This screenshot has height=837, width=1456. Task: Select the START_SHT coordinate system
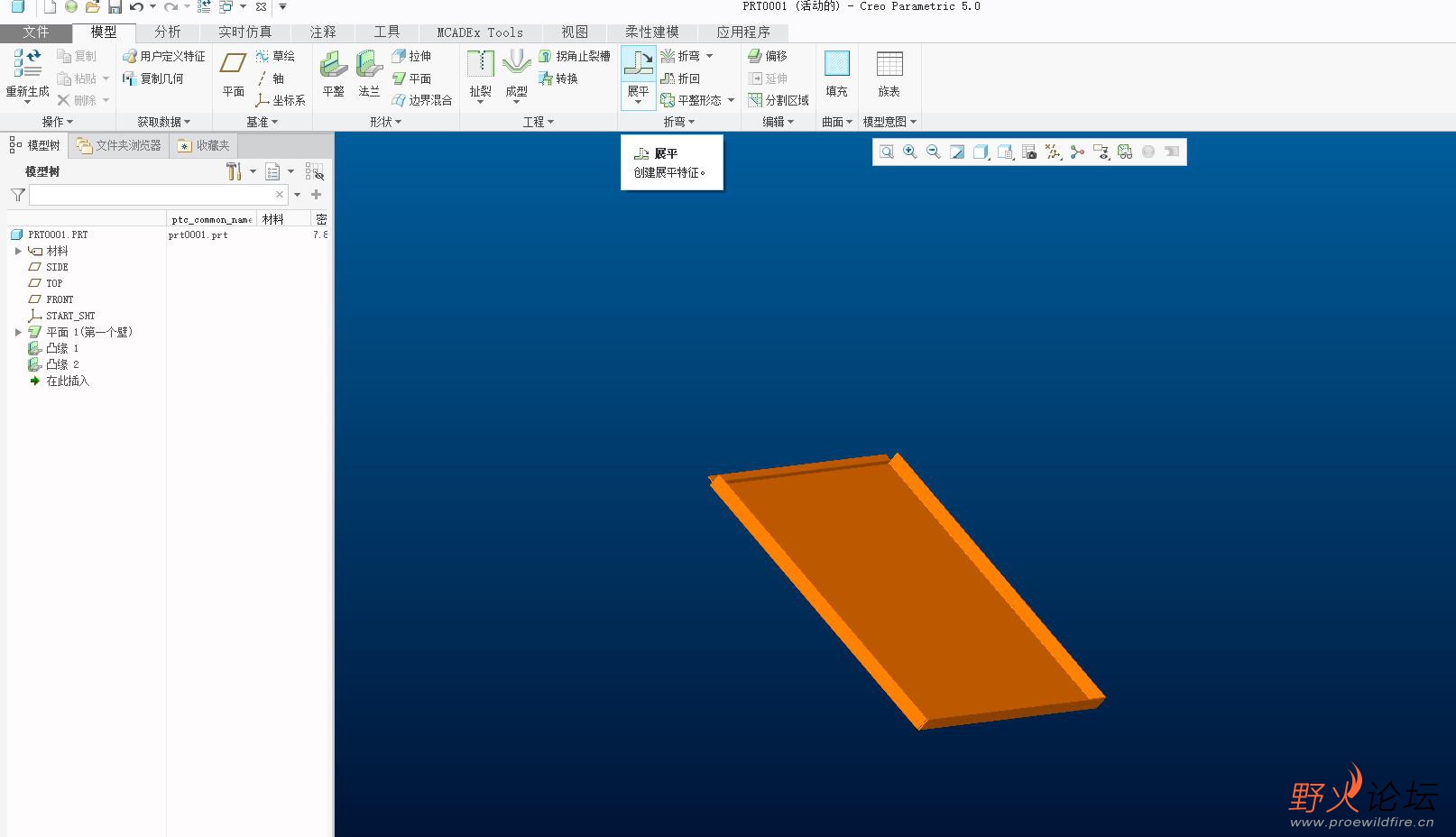(x=61, y=316)
